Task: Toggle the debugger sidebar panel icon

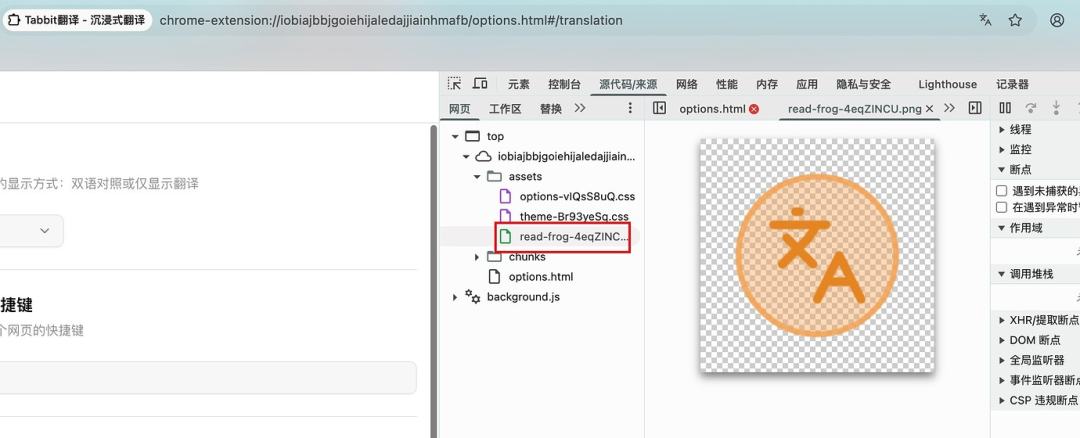Action: tap(975, 108)
